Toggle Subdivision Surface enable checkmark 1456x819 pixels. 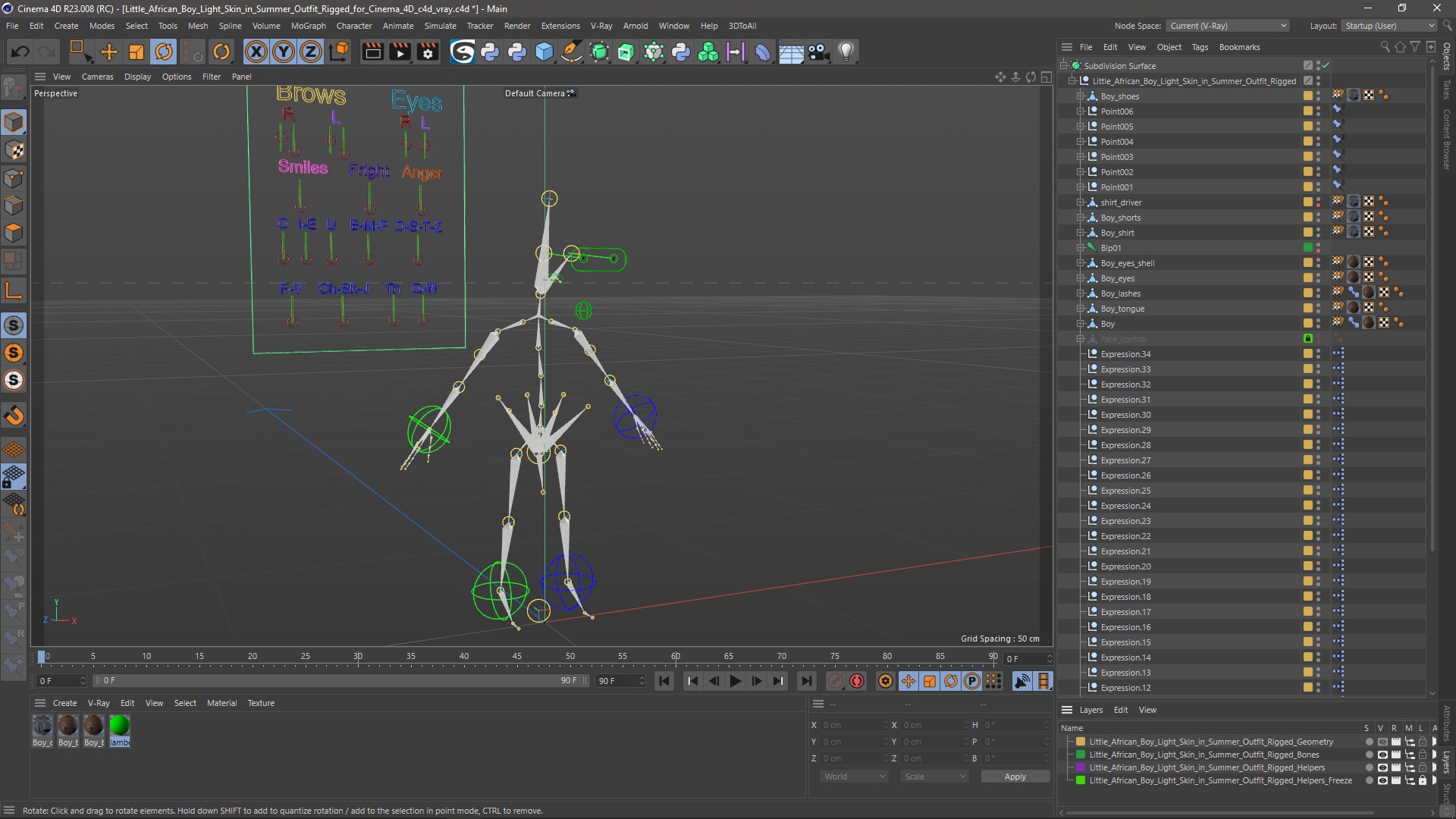click(1326, 65)
